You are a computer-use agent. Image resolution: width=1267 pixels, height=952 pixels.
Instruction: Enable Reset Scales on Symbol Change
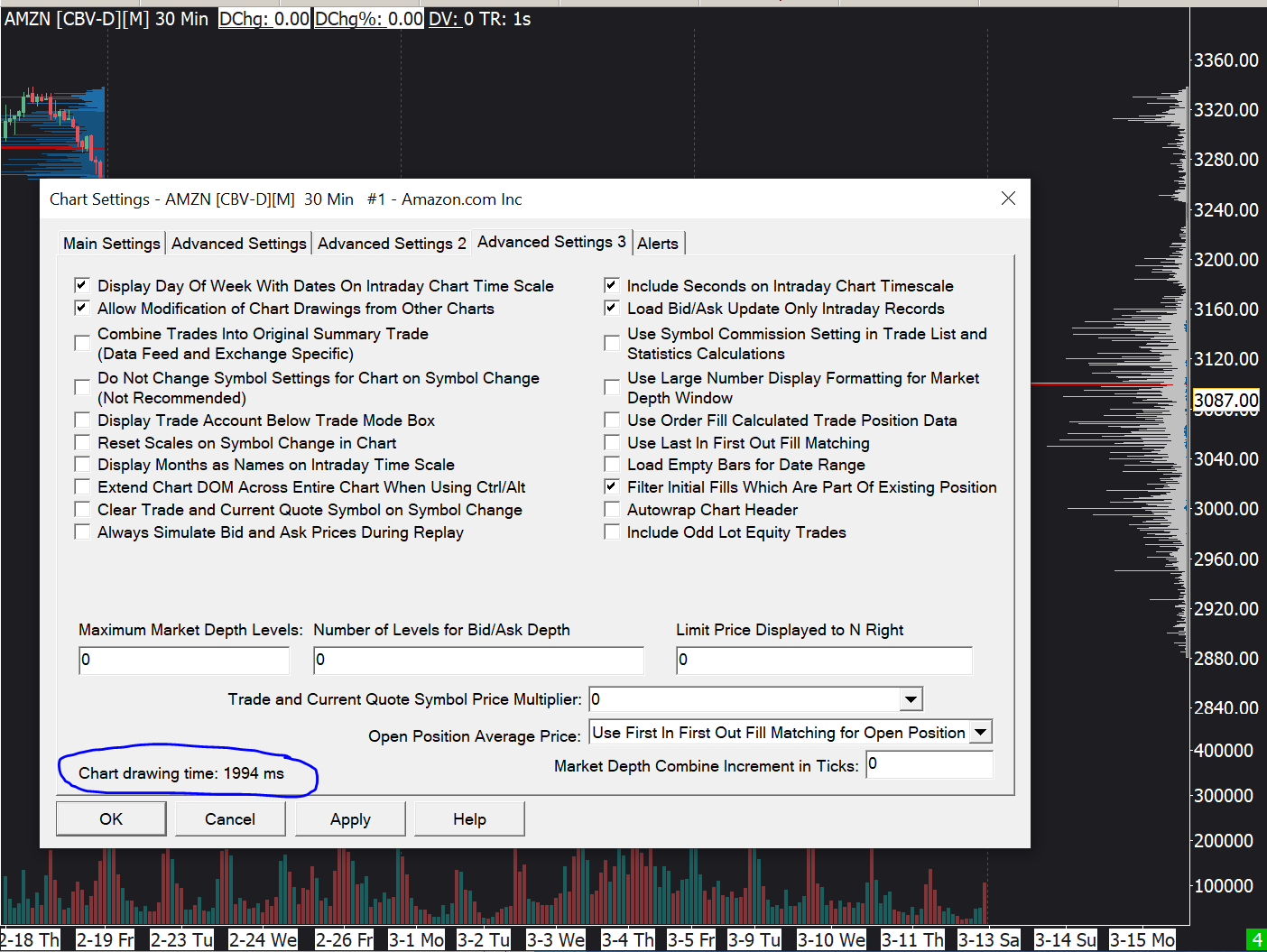coord(82,443)
